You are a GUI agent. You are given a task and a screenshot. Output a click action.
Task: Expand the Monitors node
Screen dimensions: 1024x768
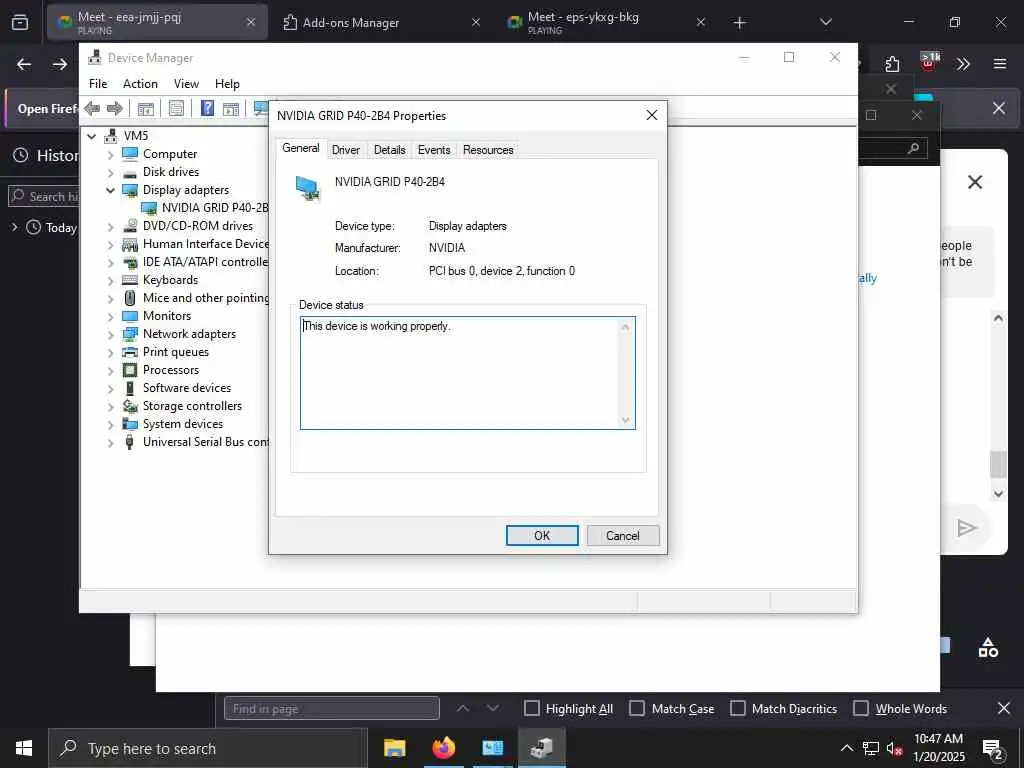click(110, 317)
